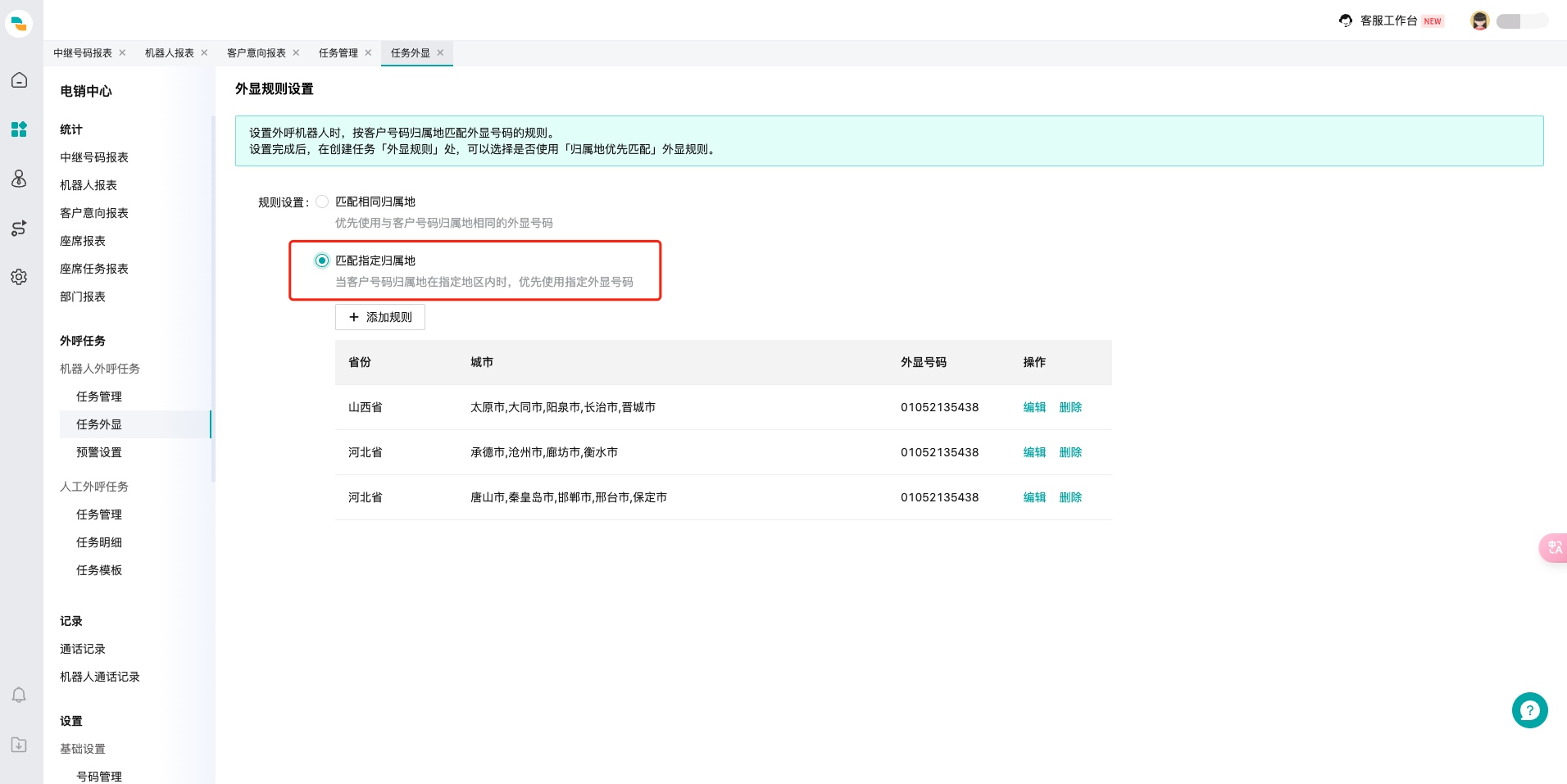Switch to the 任务管理 tab

[338, 53]
